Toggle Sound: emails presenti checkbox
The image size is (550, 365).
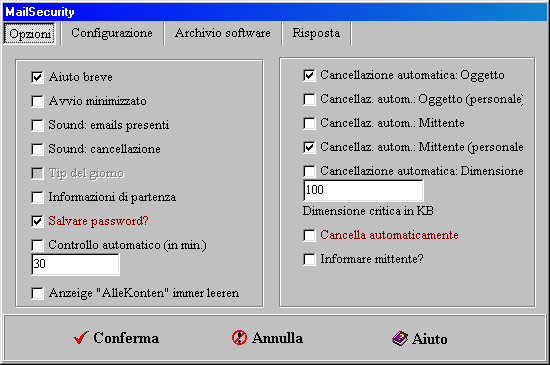[37, 125]
